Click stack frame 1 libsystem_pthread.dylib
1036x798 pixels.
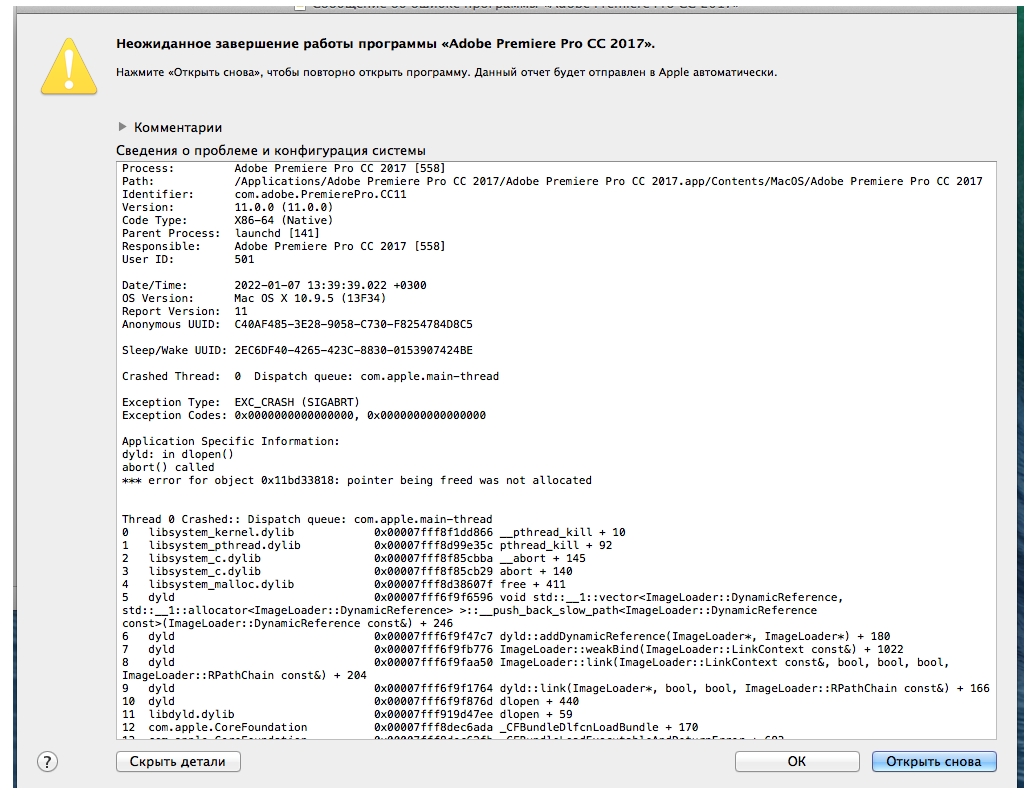367,545
